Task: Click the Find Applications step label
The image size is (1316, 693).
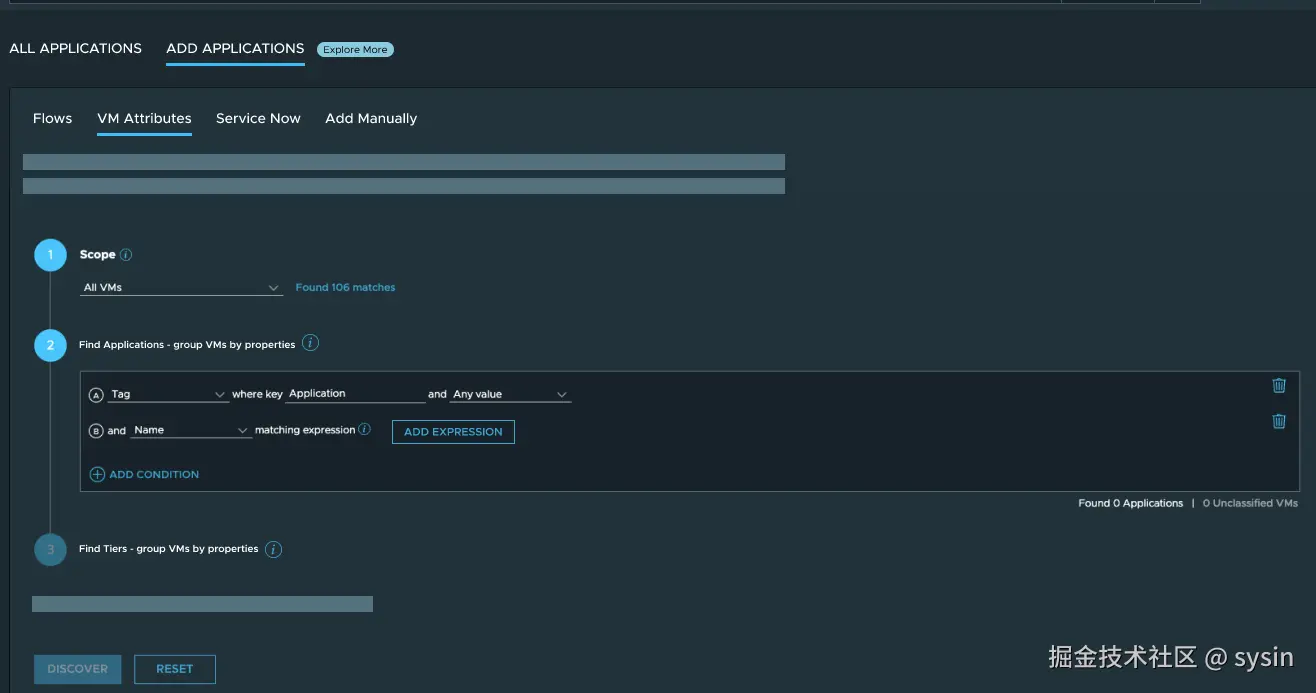Action: pos(187,344)
